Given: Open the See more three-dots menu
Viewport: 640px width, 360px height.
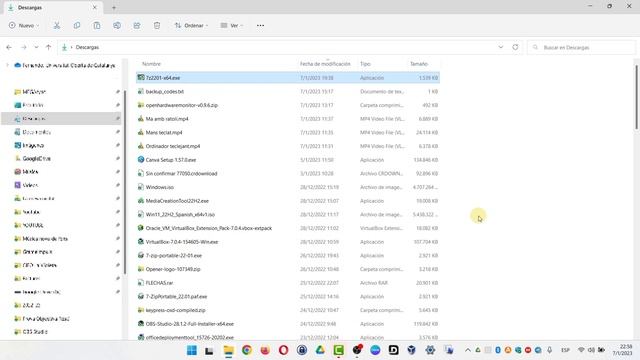Looking at the screenshot, I should point(260,25).
